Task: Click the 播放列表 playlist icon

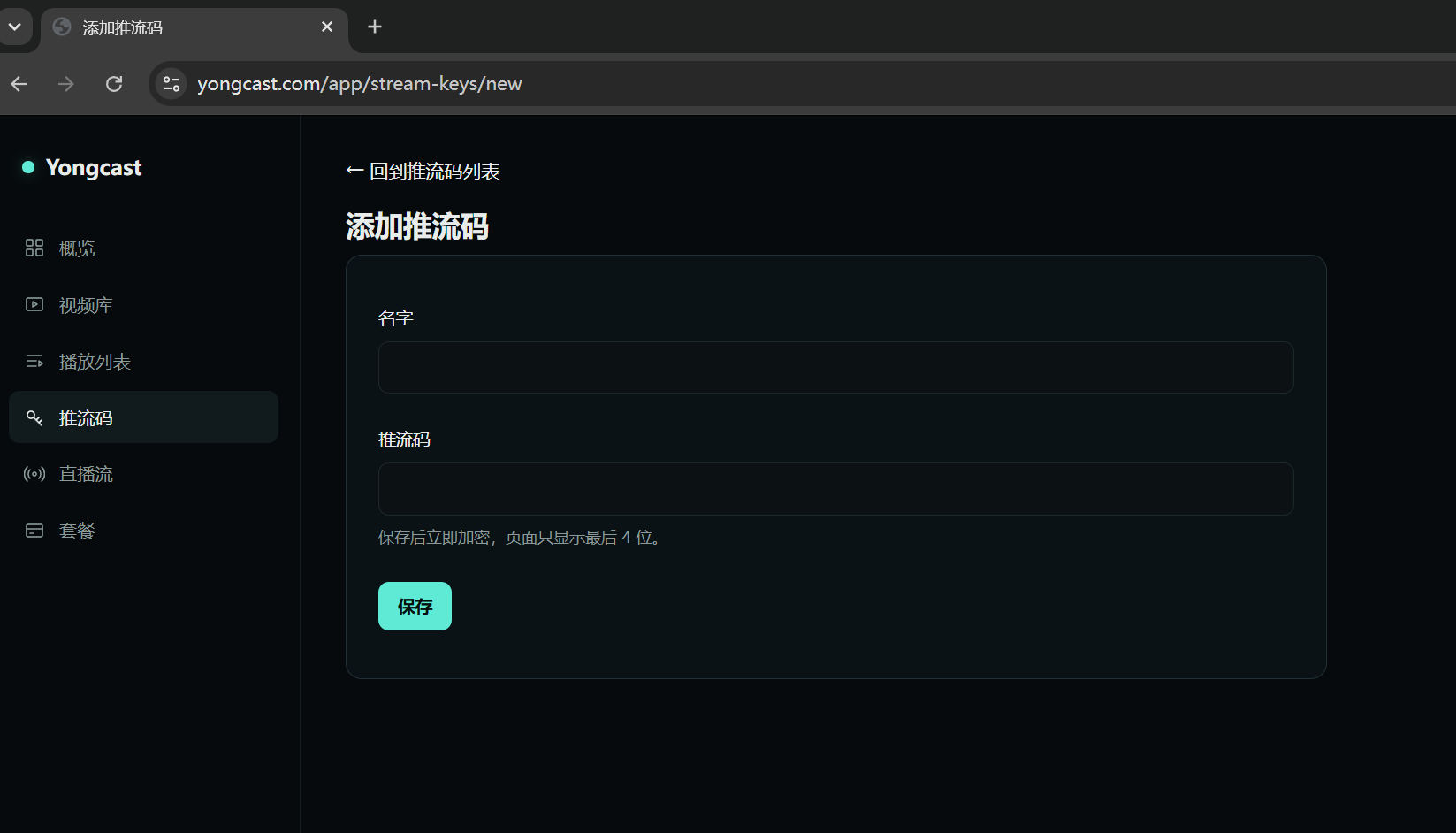Action: [x=34, y=361]
